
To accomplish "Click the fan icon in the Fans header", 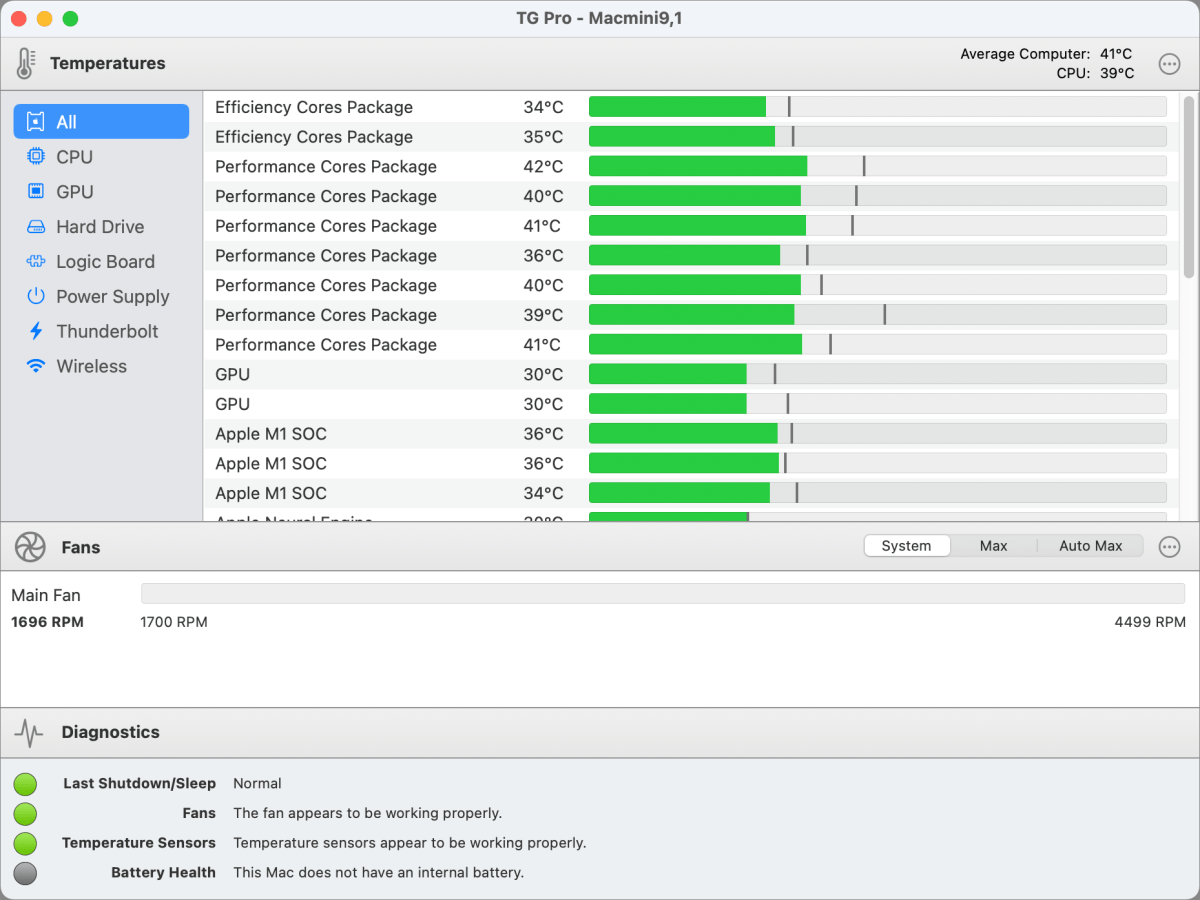I will point(30,547).
